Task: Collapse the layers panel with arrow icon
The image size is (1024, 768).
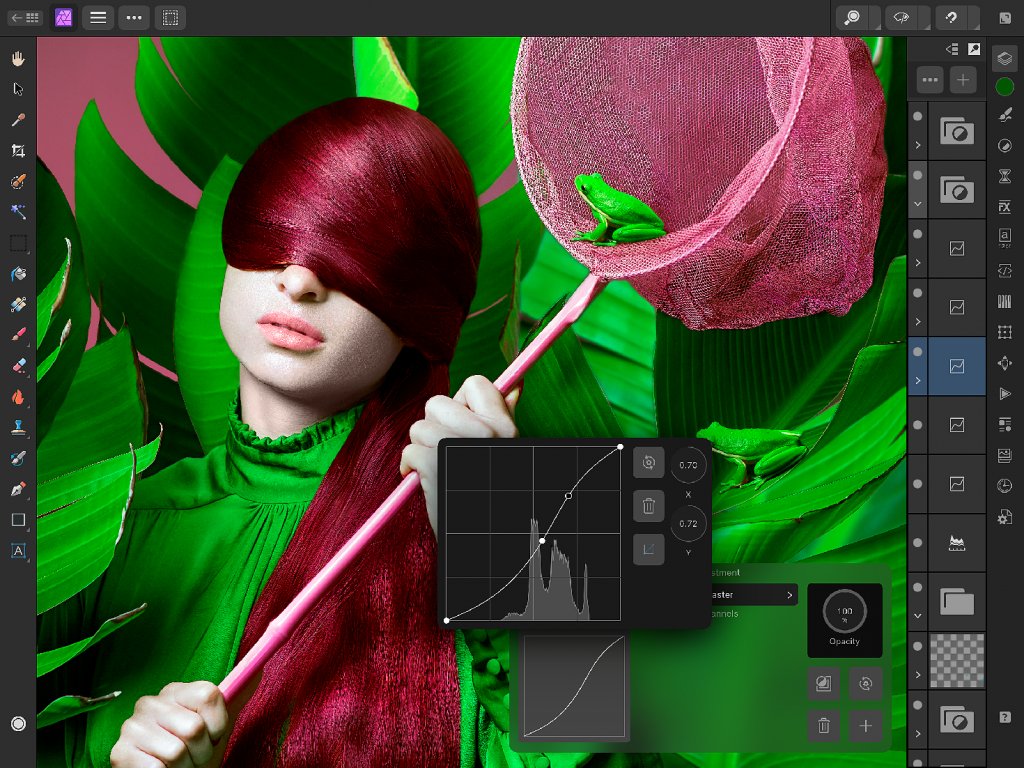Action: (x=952, y=49)
